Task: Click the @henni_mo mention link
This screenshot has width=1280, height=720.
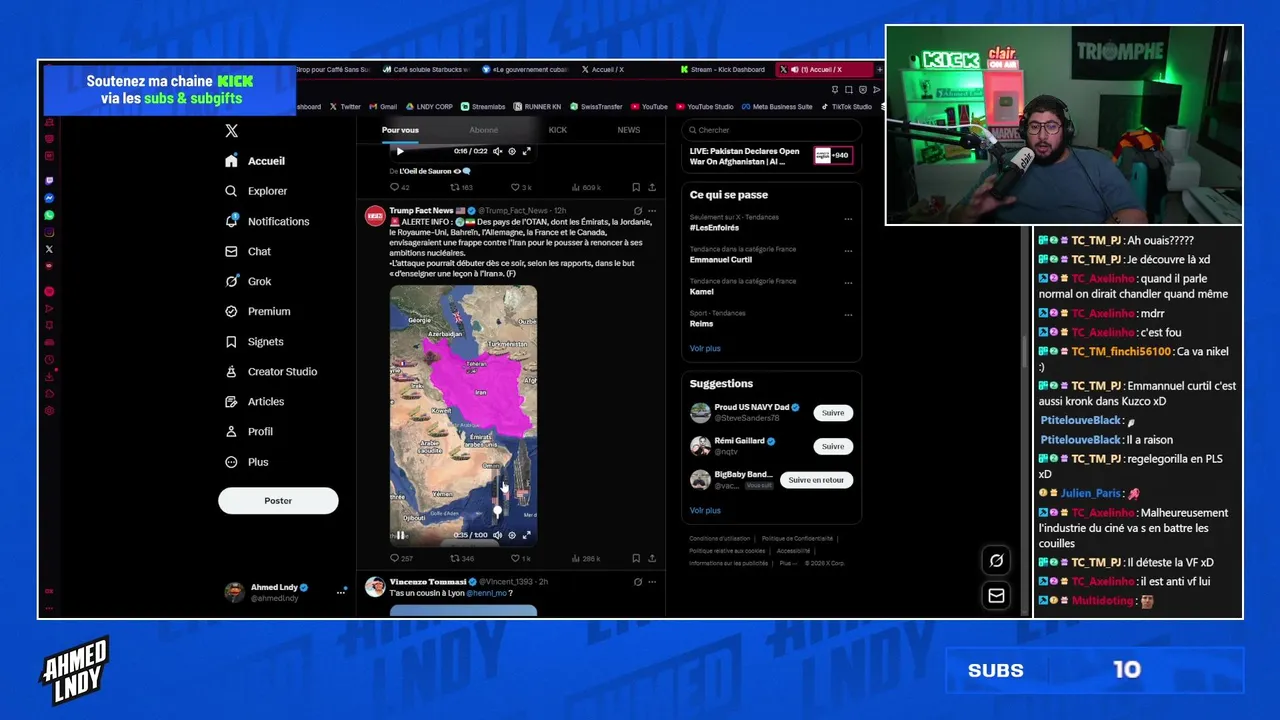Action: pyautogui.click(x=486, y=593)
